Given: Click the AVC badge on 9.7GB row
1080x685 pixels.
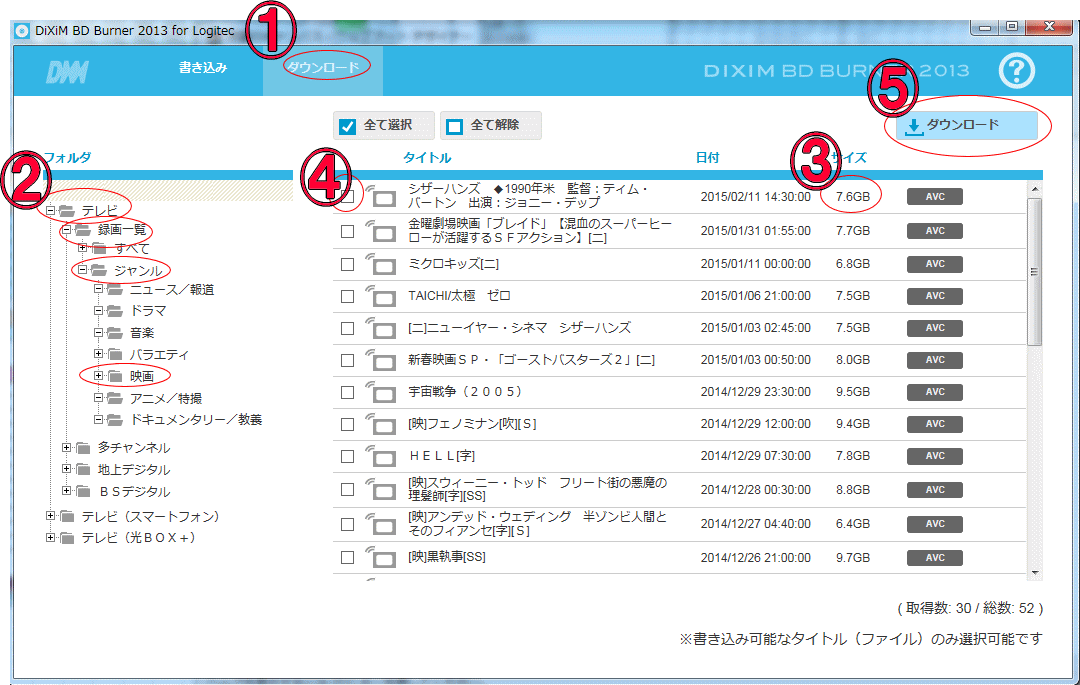Looking at the screenshot, I should (935, 558).
